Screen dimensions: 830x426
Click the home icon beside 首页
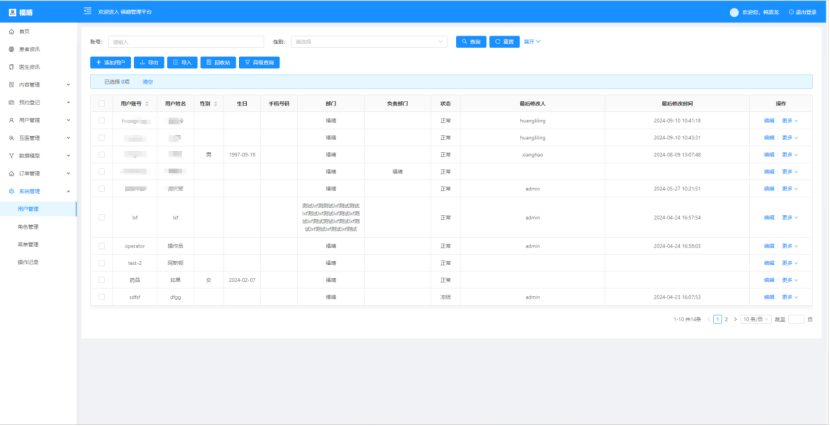[x=11, y=33]
